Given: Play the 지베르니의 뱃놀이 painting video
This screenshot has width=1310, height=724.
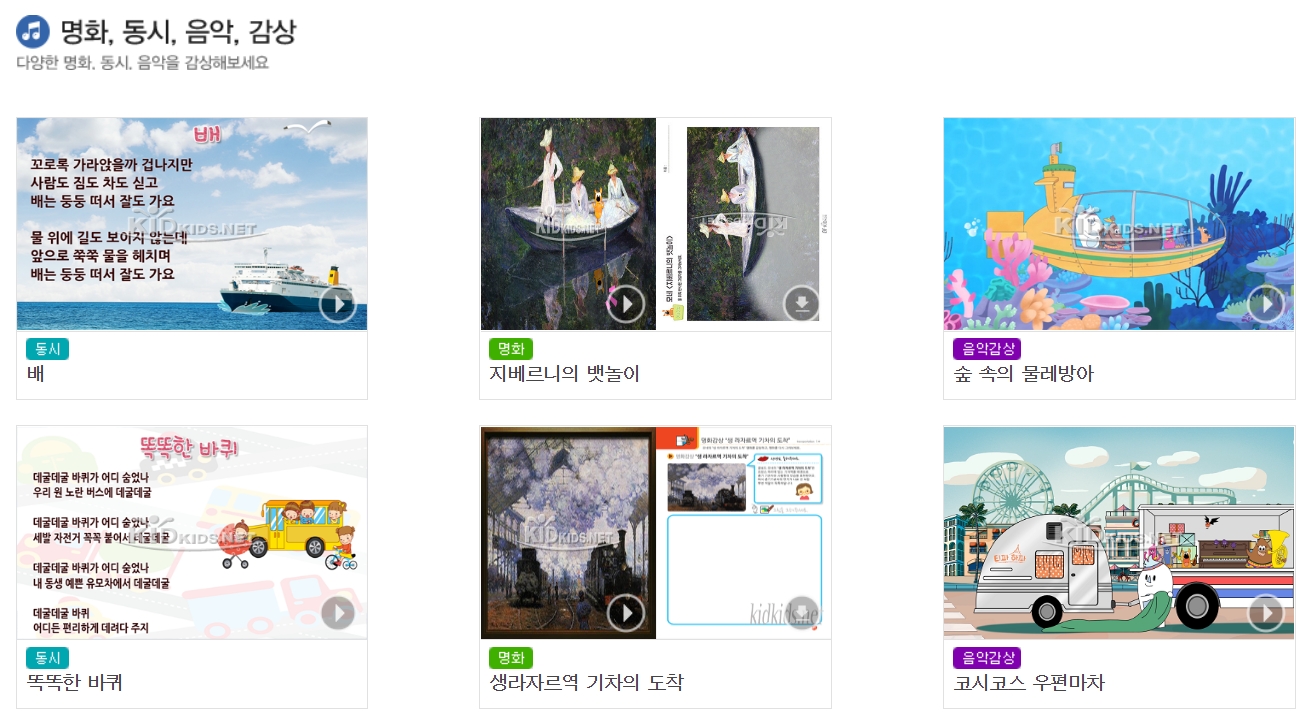Looking at the screenshot, I should pyautogui.click(x=626, y=304).
